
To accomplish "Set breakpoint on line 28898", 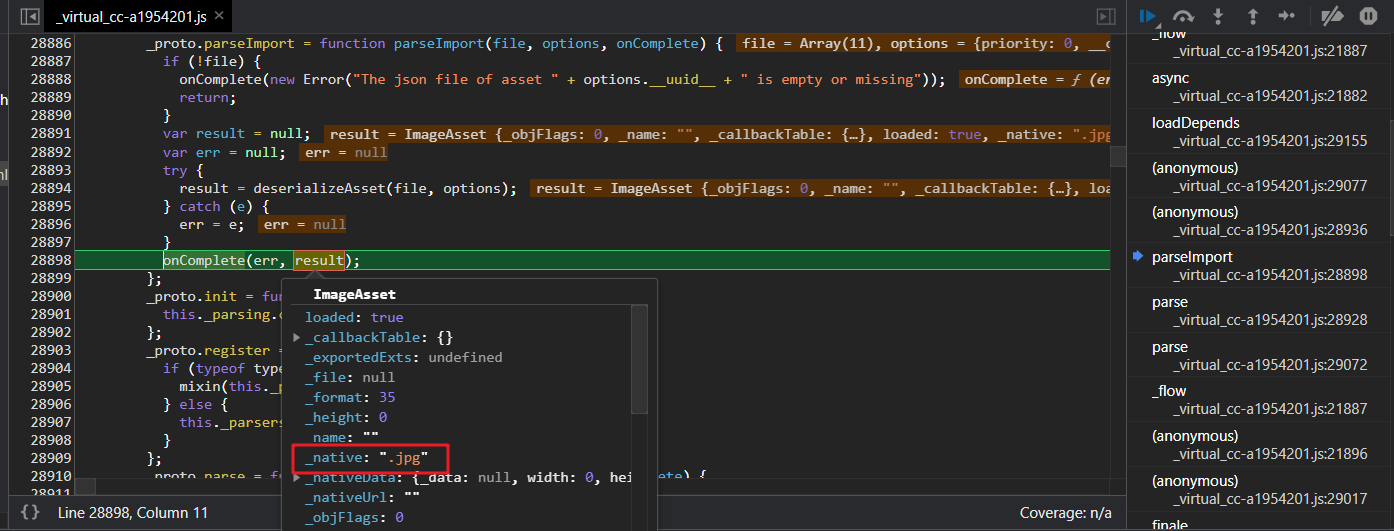I will [x=50, y=260].
